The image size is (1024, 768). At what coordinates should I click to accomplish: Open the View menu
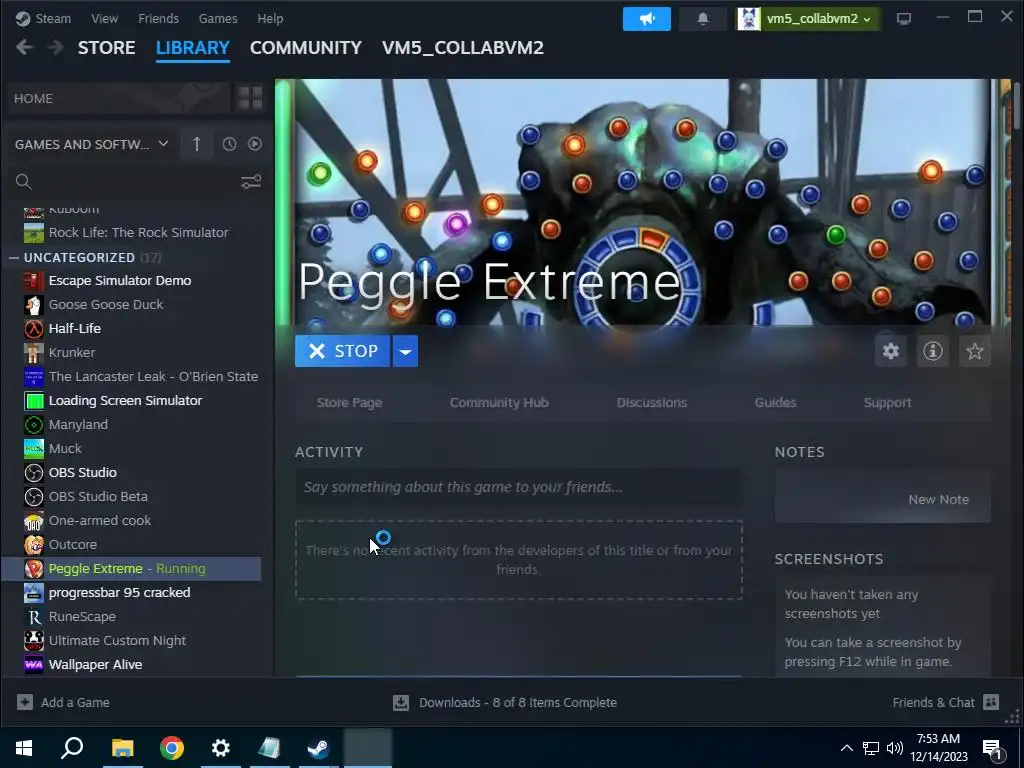pyautogui.click(x=104, y=18)
